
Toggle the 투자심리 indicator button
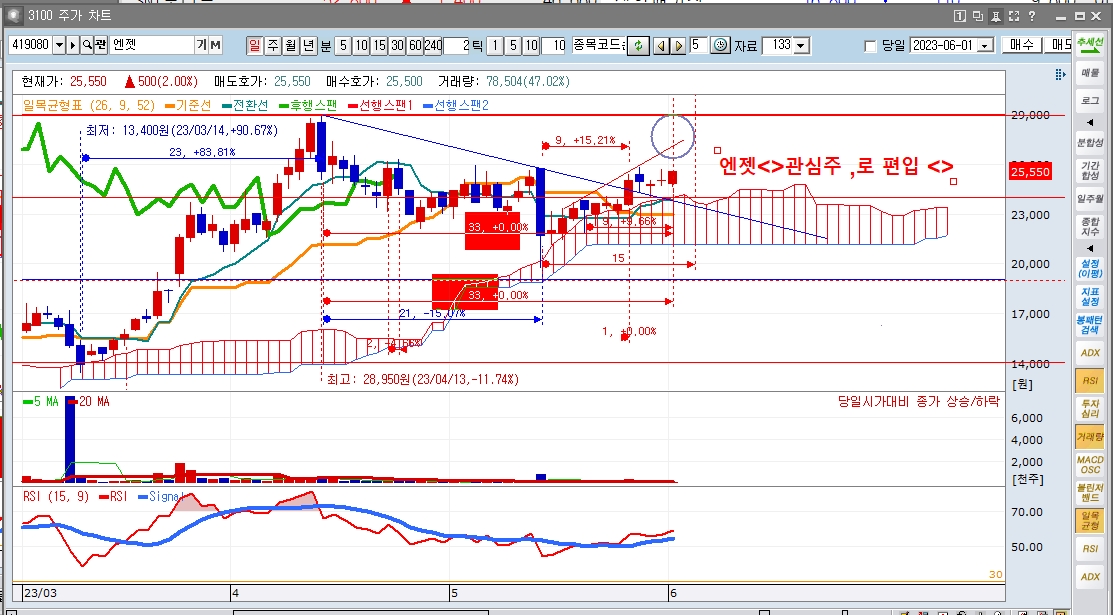pos(1090,408)
